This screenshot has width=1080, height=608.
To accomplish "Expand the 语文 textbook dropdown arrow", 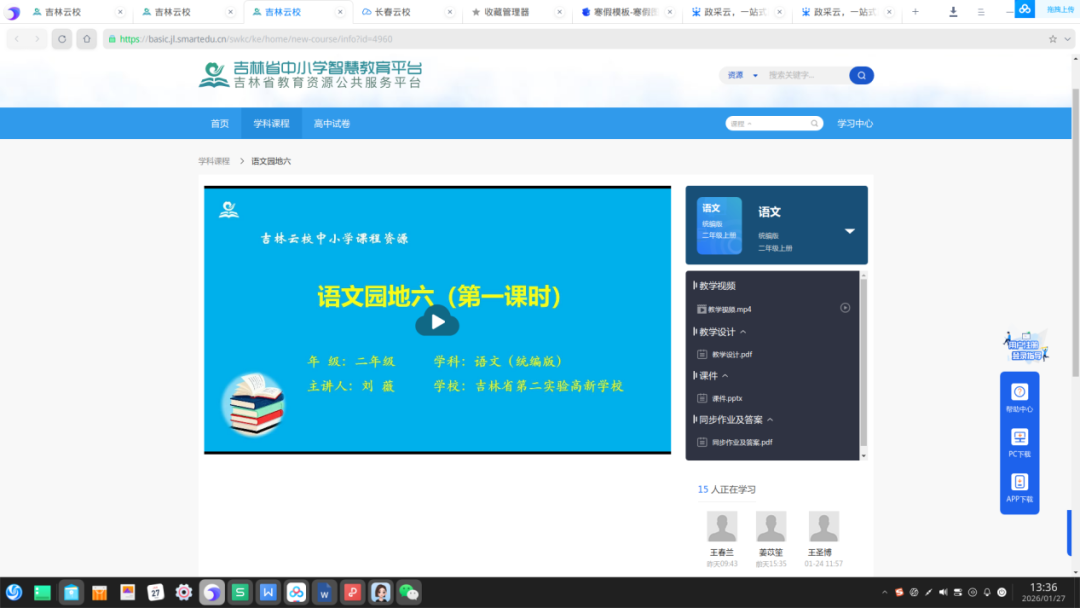I will (850, 231).
